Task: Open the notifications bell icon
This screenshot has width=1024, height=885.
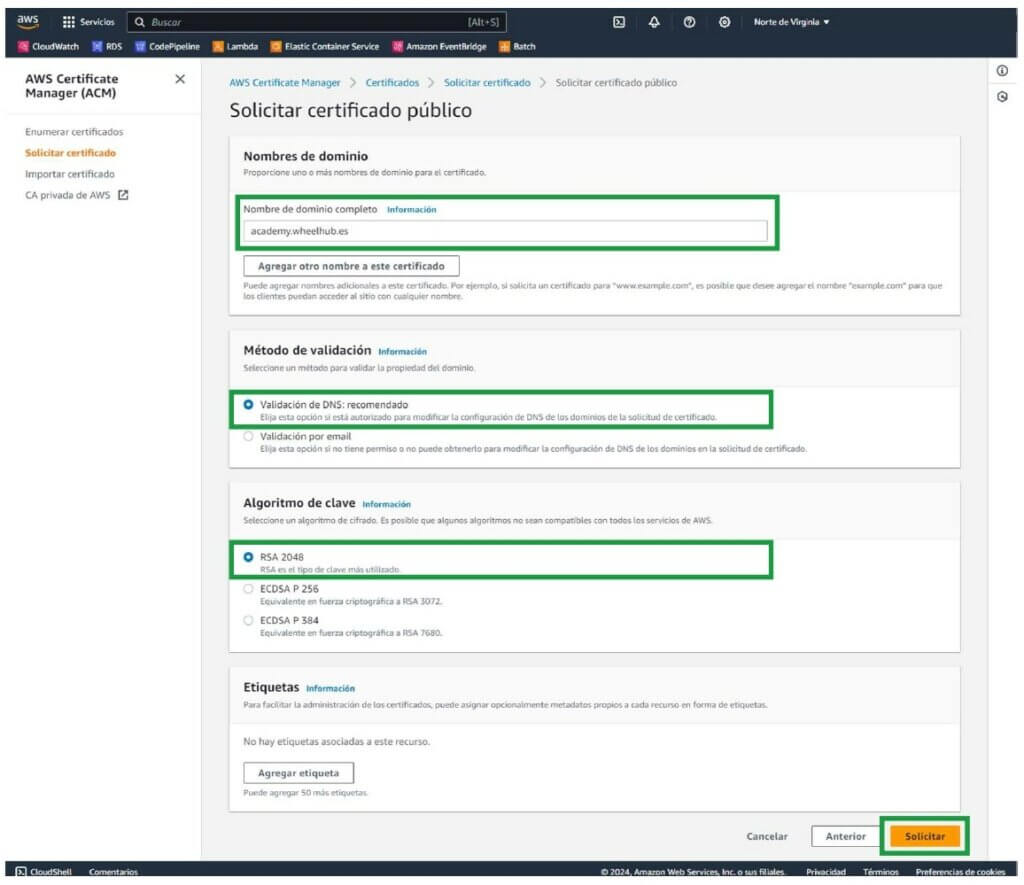Action: click(654, 22)
